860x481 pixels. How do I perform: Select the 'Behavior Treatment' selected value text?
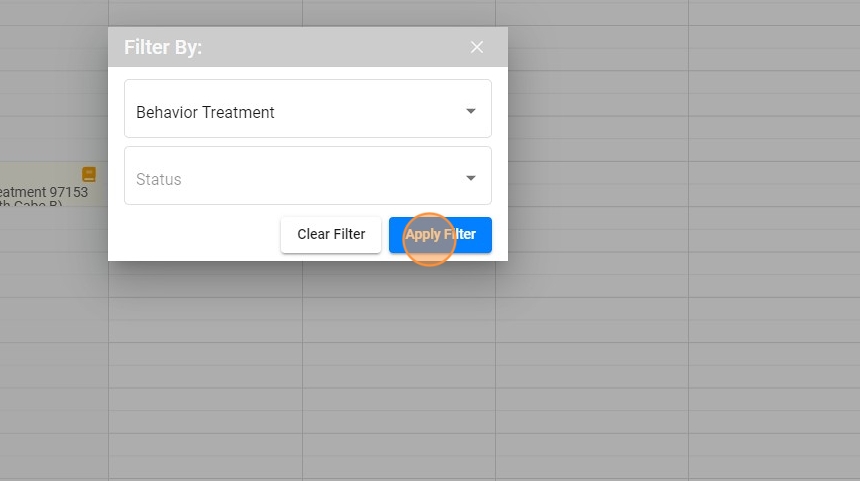tap(205, 112)
